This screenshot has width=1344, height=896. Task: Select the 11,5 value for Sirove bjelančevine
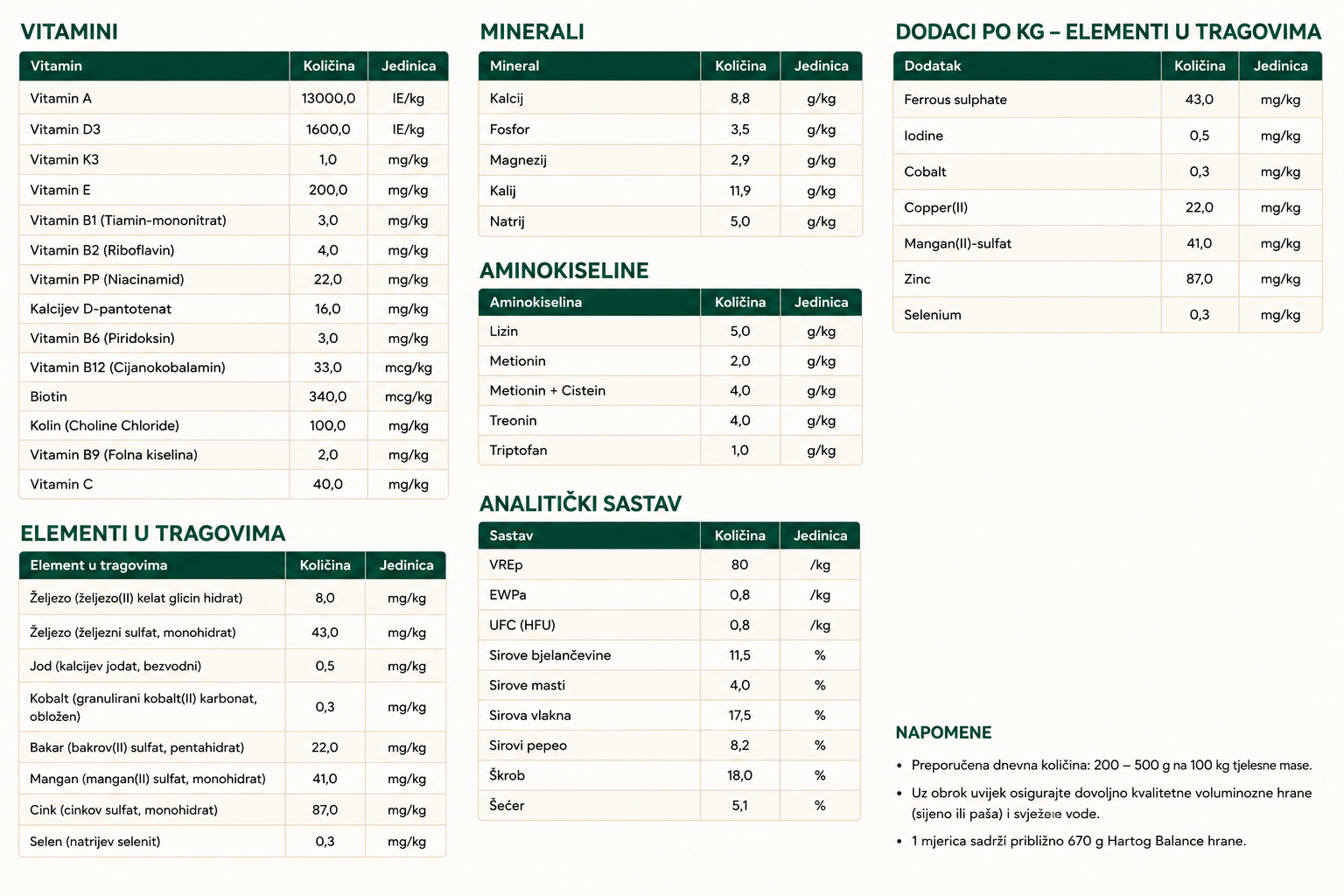tap(740, 655)
